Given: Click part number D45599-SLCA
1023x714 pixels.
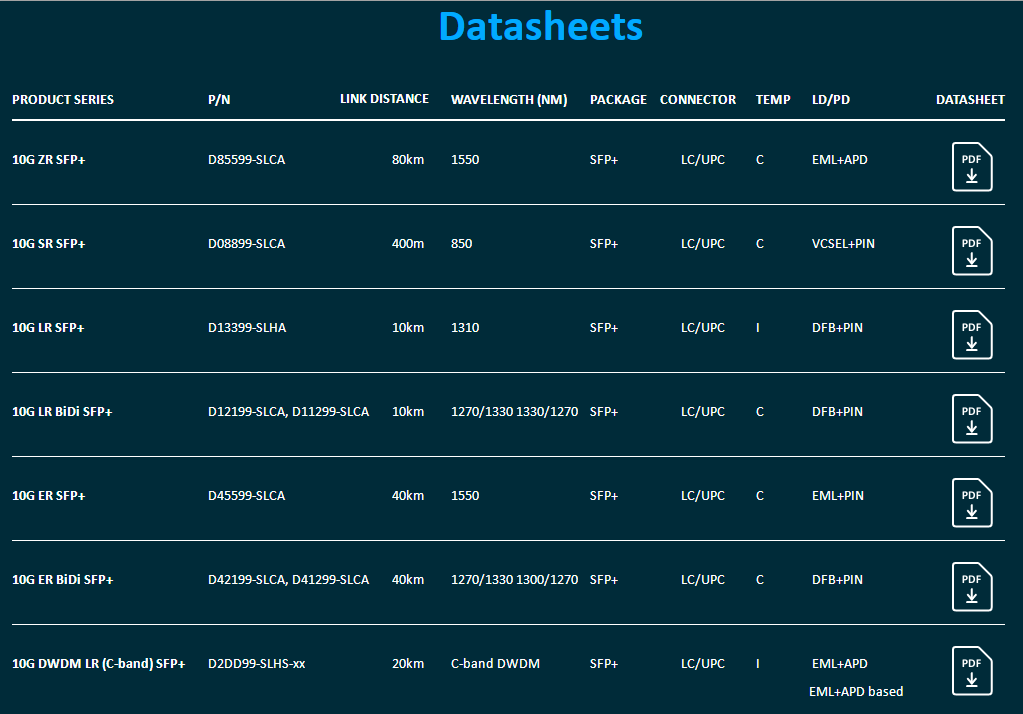Looking at the screenshot, I should click(247, 496).
